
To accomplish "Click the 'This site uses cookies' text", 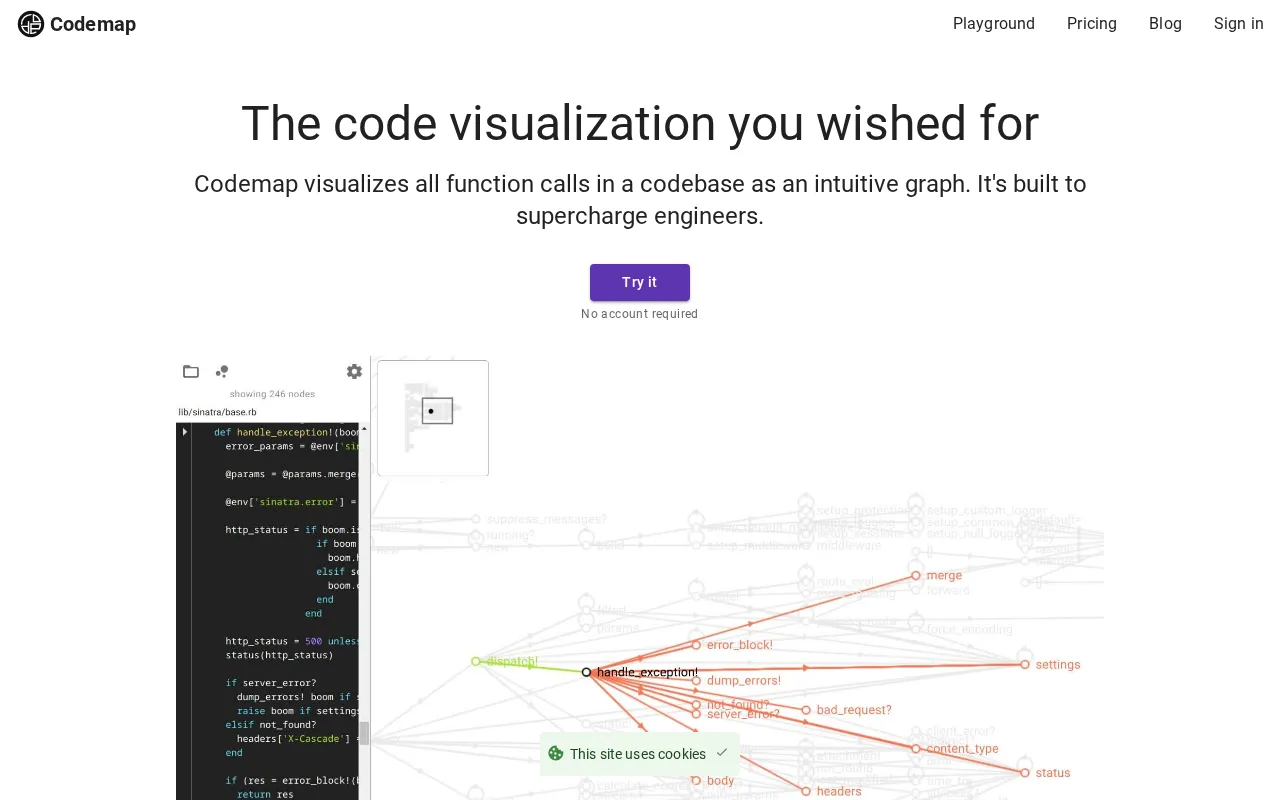I will pos(638,754).
